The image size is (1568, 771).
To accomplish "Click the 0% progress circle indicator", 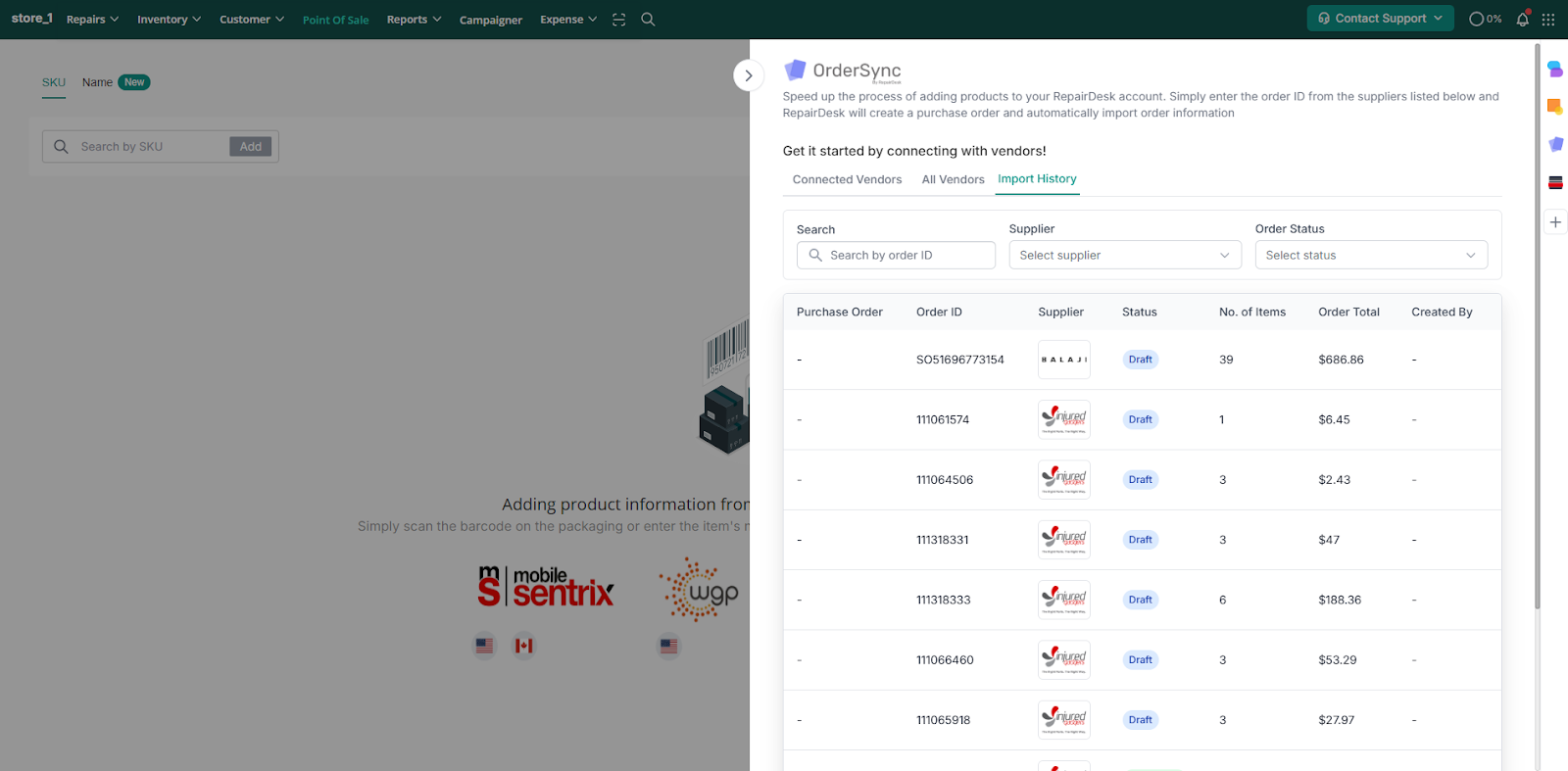I will 1485,19.
